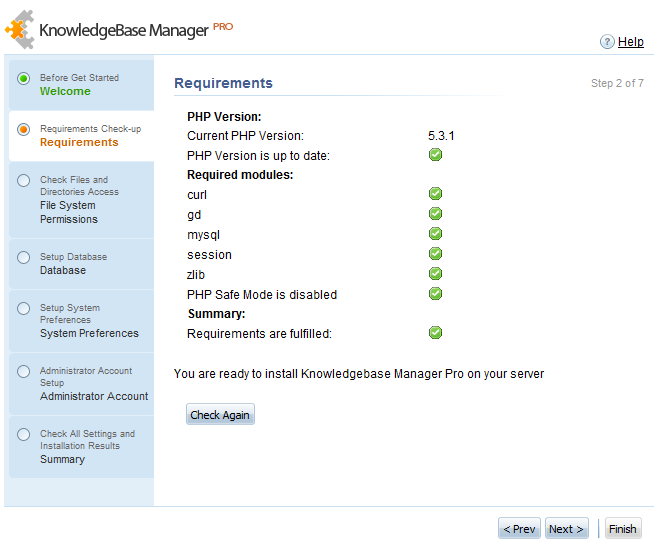656x542 pixels.
Task: Click the Step 2 of 7 indicator
Action: coord(617,83)
